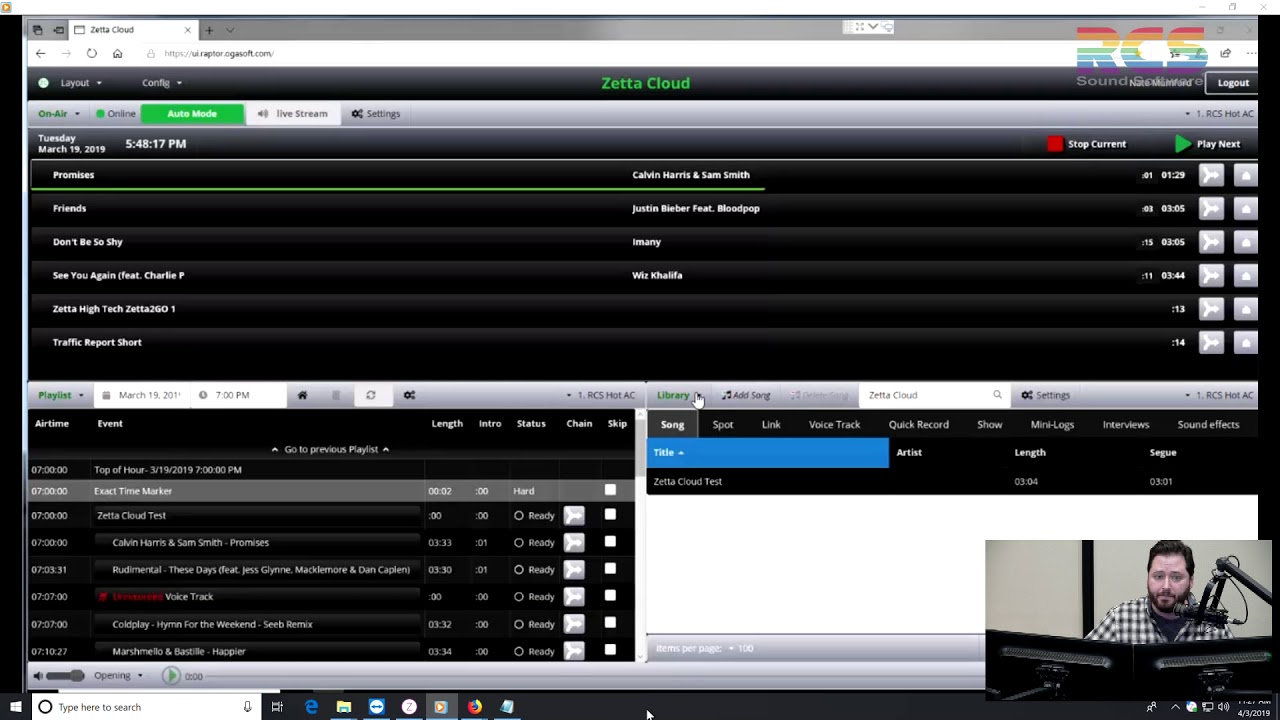
Task: Click the Add Song button
Action: point(747,395)
